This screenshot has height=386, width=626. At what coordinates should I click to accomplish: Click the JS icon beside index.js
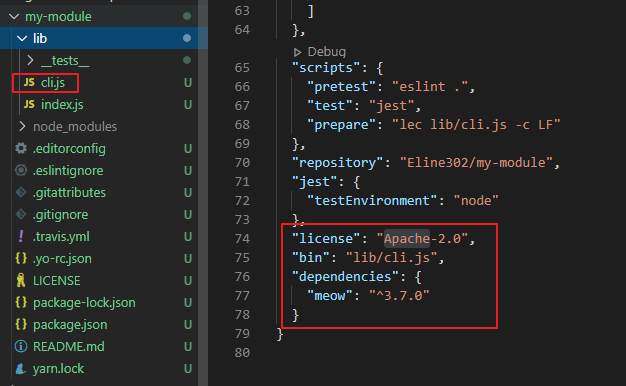pos(29,104)
